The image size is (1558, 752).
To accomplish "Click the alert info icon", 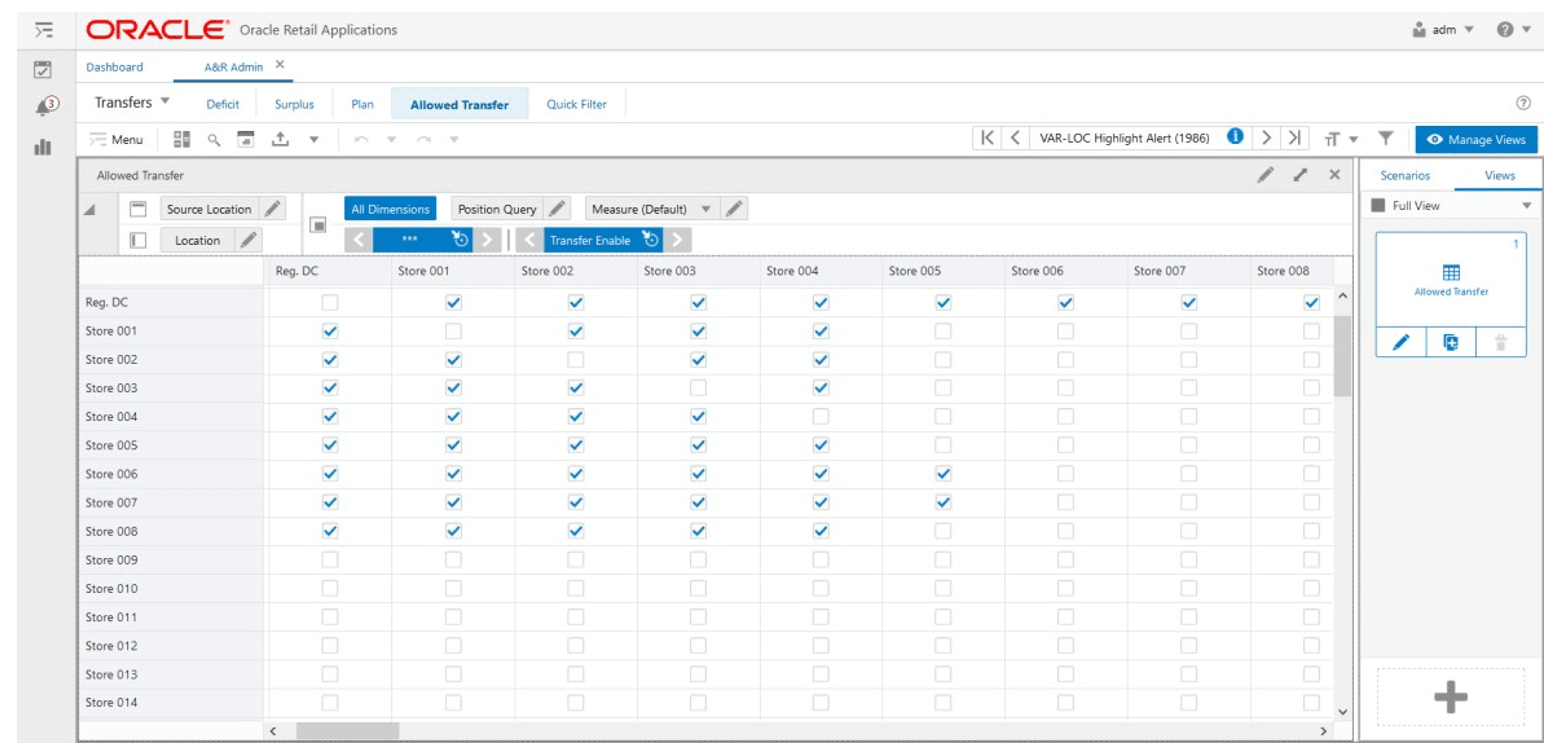I will point(1235,136).
